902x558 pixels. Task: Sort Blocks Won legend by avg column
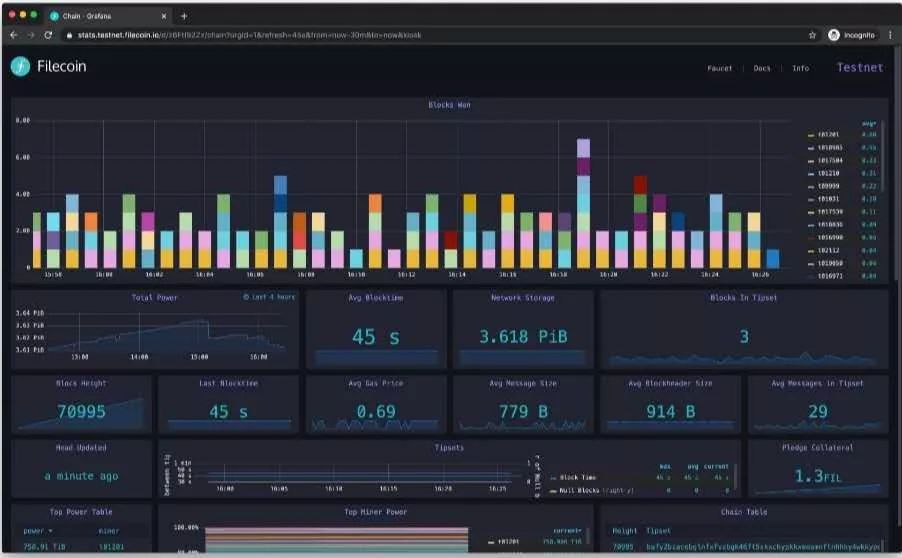869,124
